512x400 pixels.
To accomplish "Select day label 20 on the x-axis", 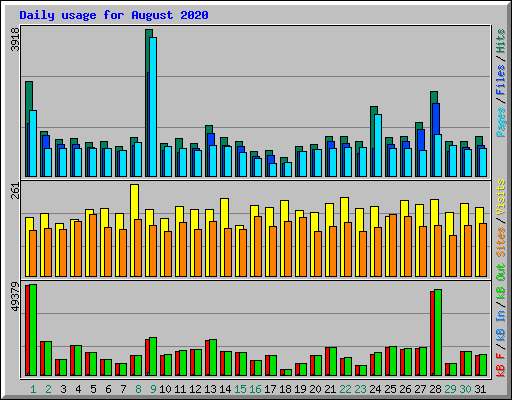I will point(315,389).
